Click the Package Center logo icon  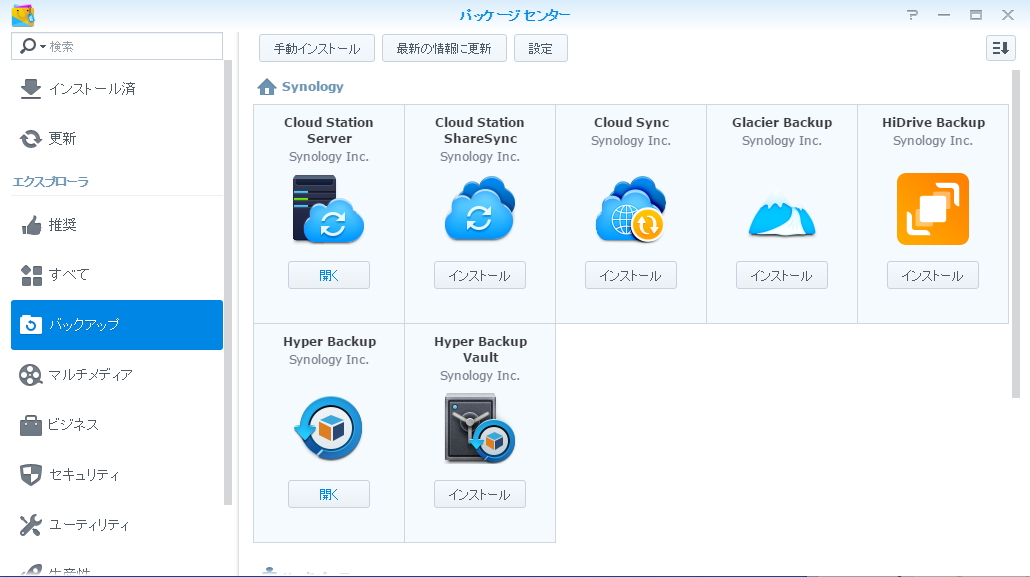click(x=23, y=15)
